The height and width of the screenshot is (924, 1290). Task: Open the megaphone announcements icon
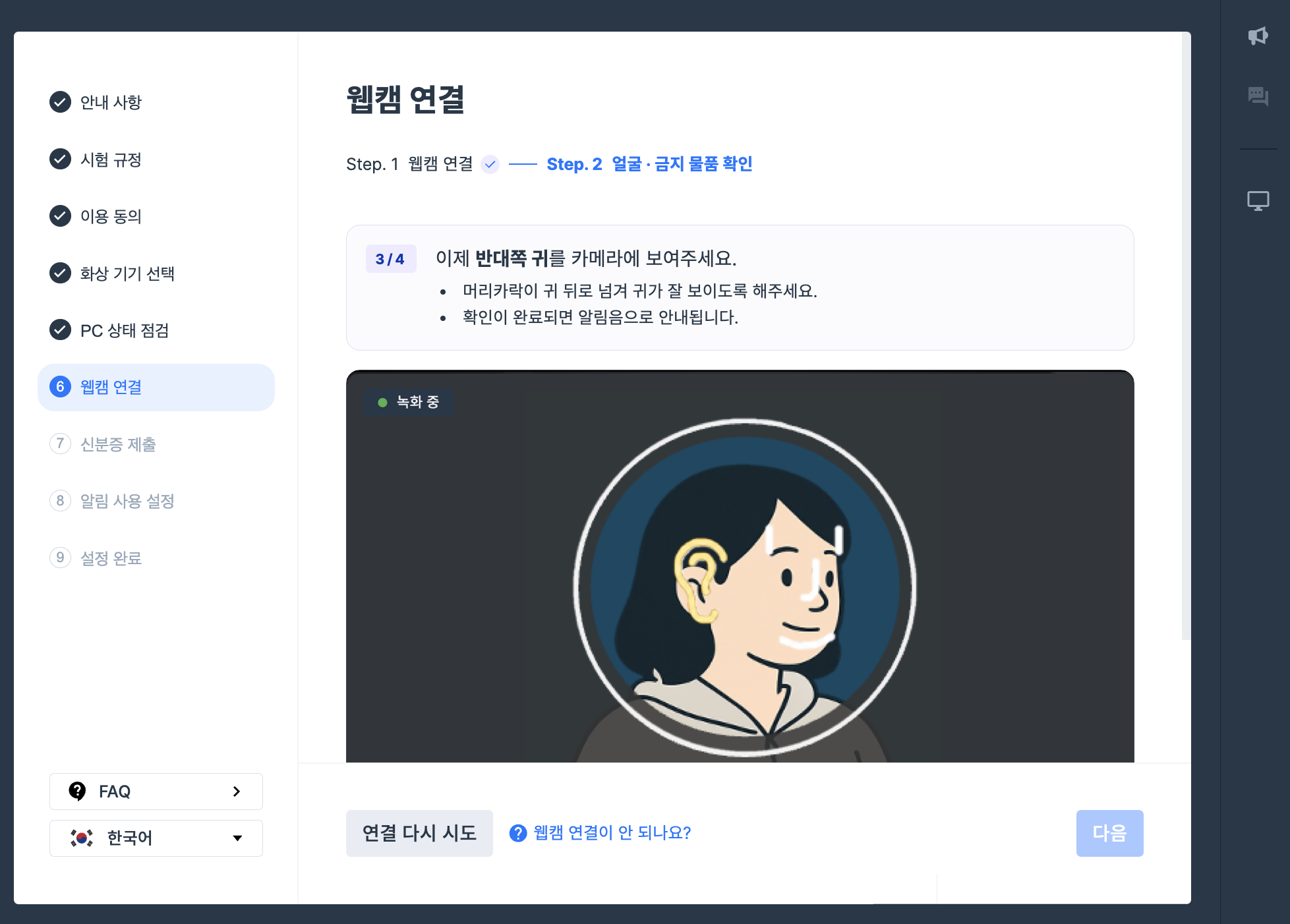click(1258, 36)
